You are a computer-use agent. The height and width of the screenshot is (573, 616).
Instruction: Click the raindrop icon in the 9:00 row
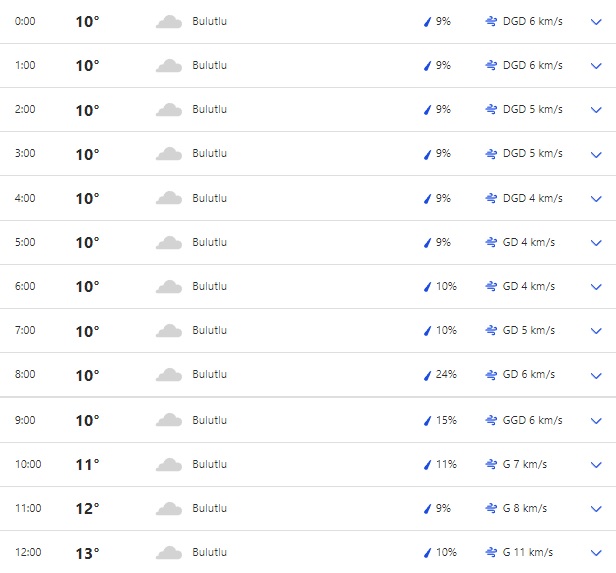[x=427, y=420]
